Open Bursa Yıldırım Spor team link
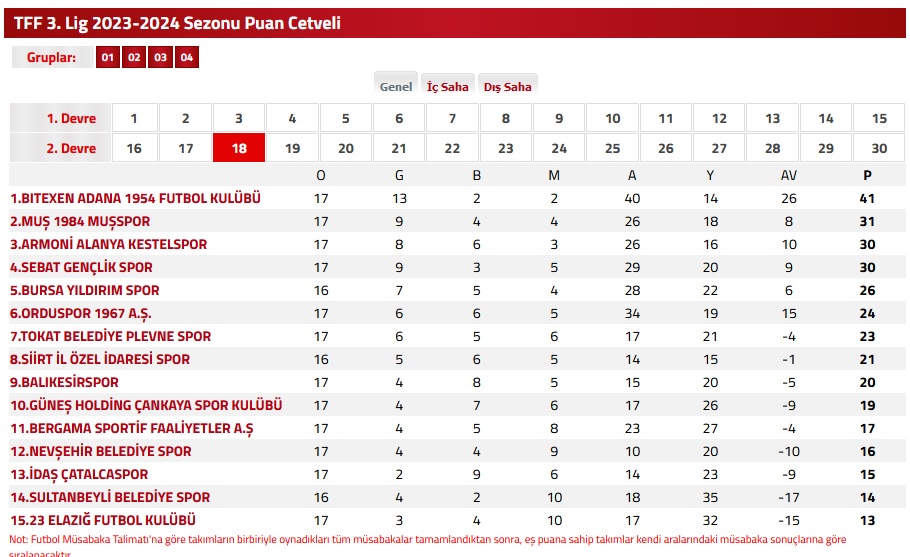Image resolution: width=910 pixels, height=557 pixels. tap(85, 290)
